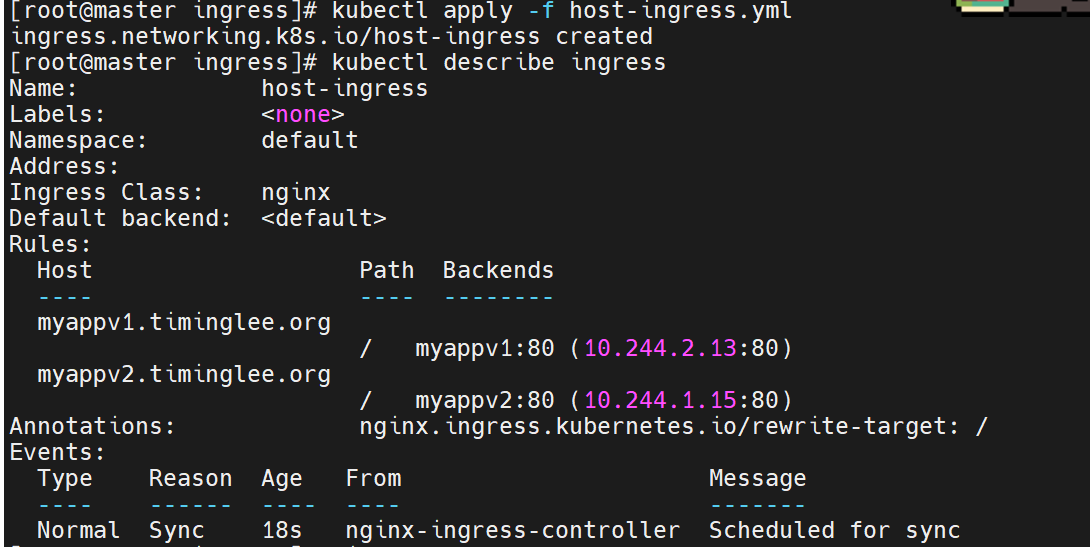Click the 'Reason' events column header
Viewport: 1090px width, 547px height.
click(190, 478)
